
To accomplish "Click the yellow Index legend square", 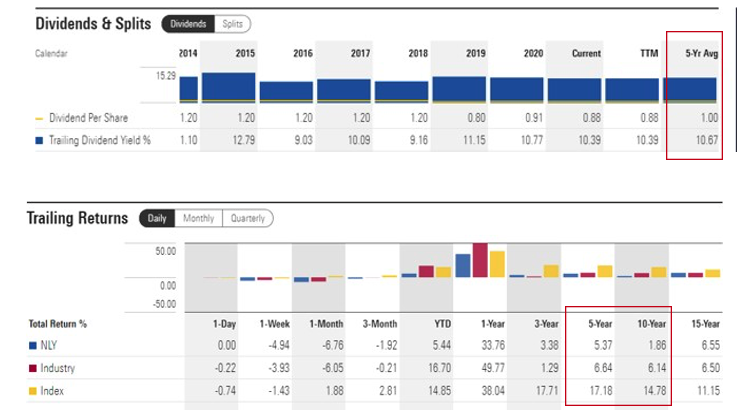I will point(32,392).
